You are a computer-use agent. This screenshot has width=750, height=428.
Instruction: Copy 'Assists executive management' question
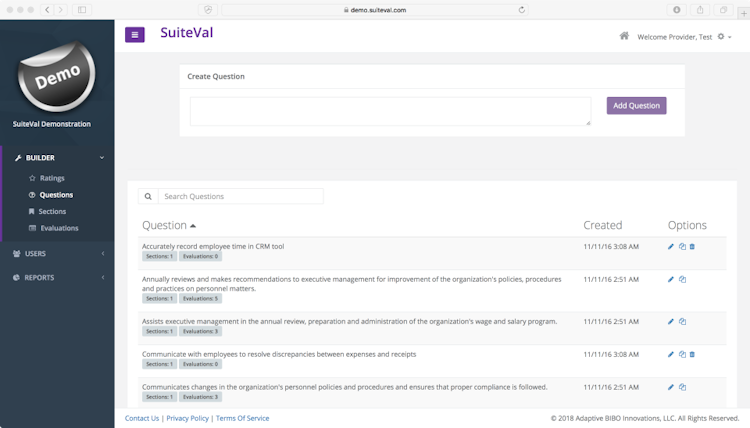coord(682,322)
